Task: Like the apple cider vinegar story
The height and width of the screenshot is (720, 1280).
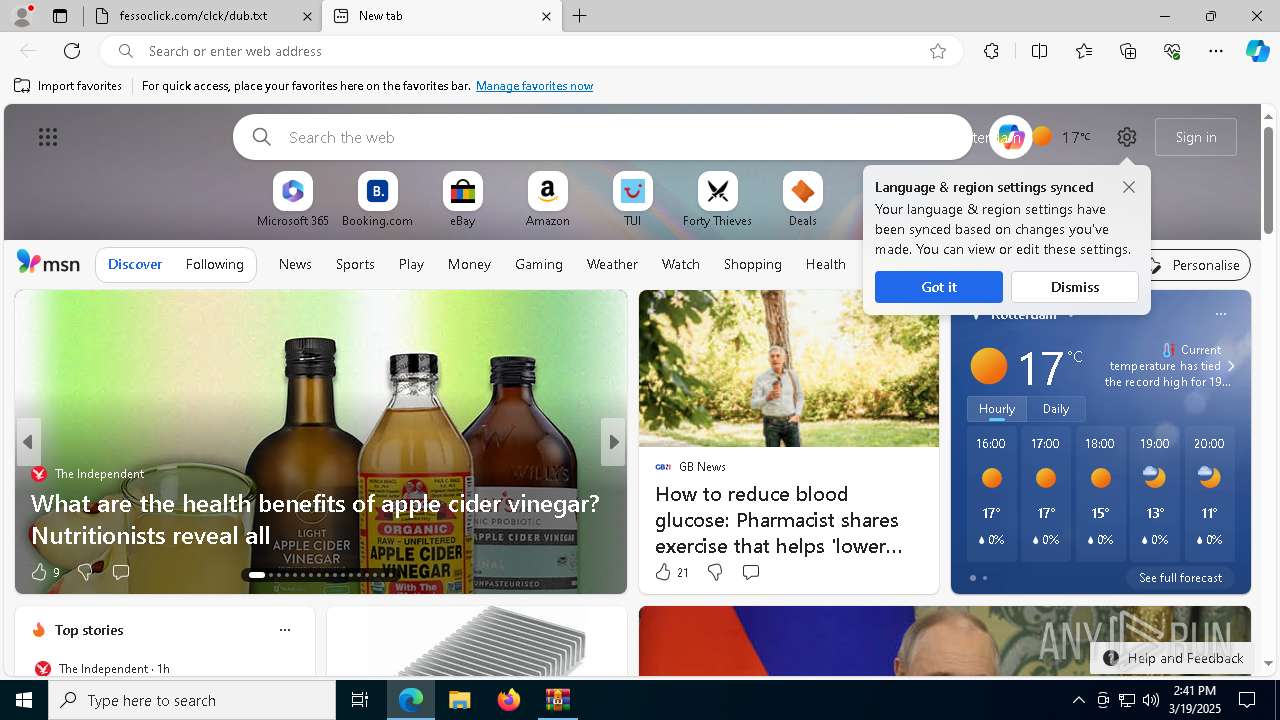Action: point(39,572)
